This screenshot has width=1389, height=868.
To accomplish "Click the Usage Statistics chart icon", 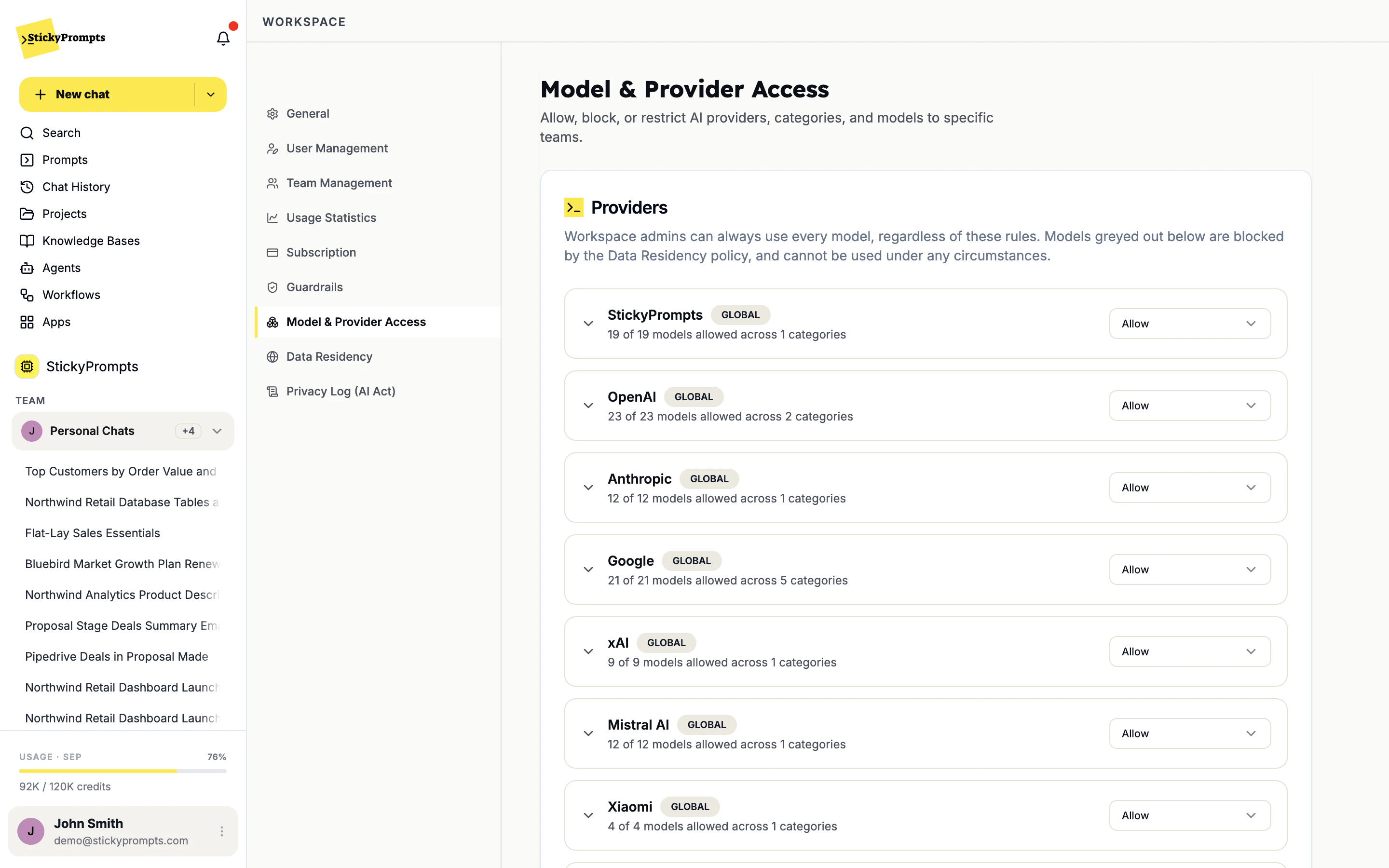I will (x=272, y=217).
